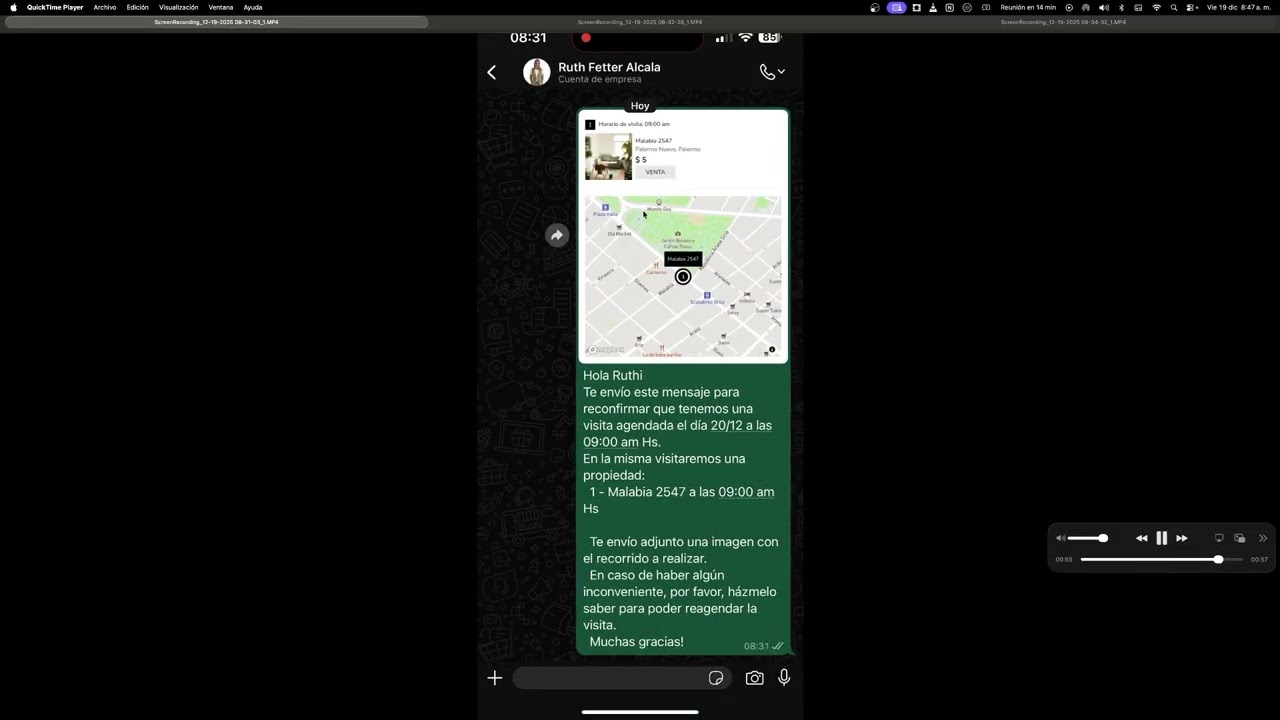Switch to ScreenRecording 08-34-32 tab
Screen dimensions: 1280x720
pos(1063,21)
